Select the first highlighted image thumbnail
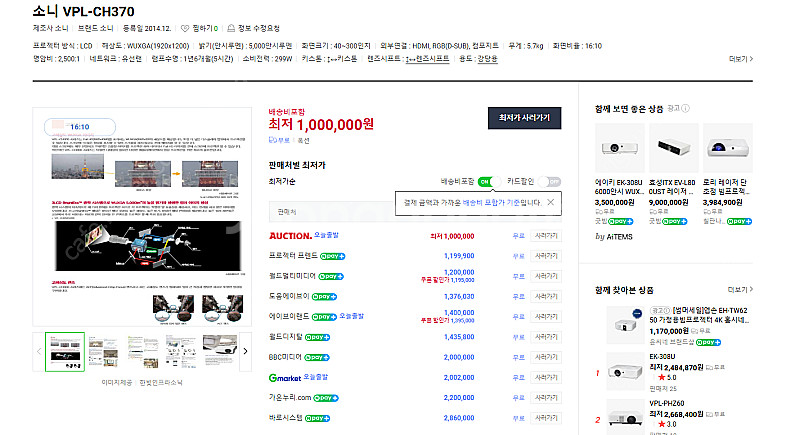The height and width of the screenshot is (435, 800). point(65,352)
